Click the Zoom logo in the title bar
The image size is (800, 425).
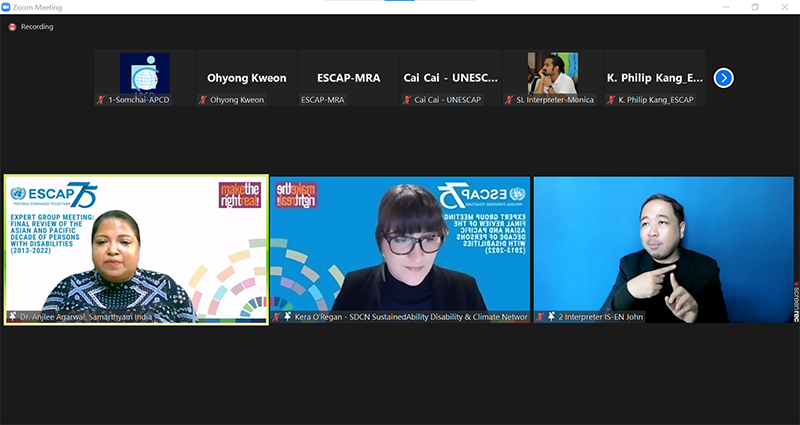pyautogui.click(x=6, y=7)
